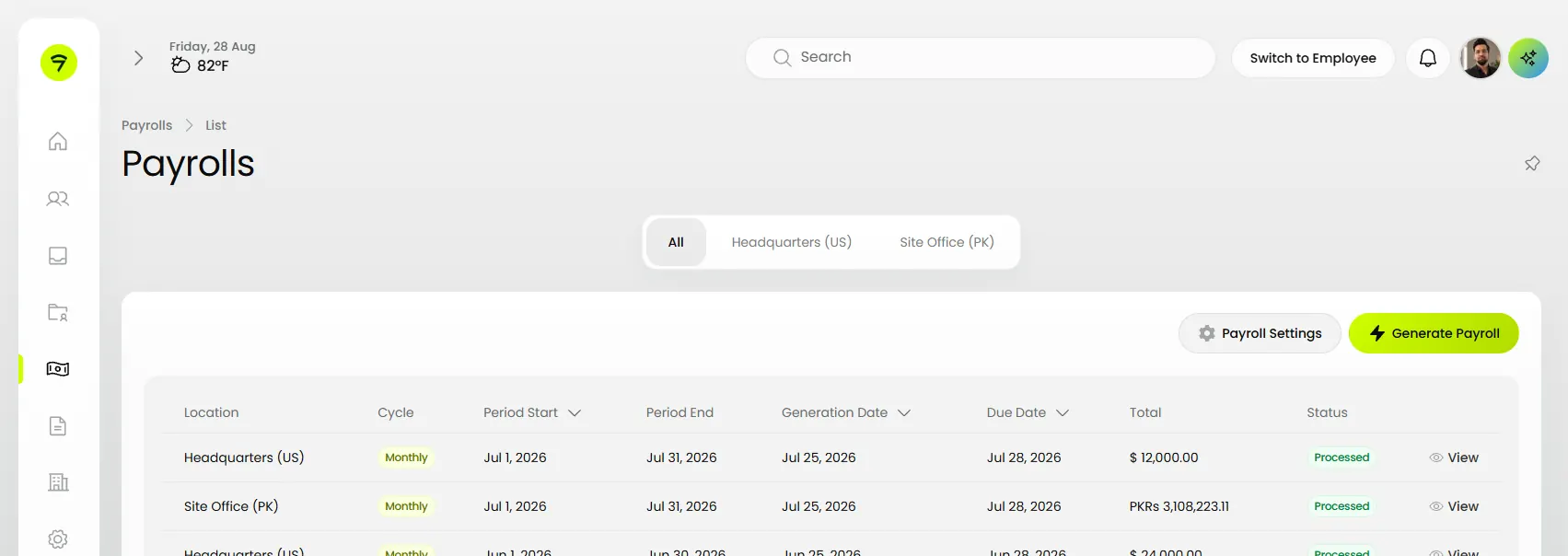This screenshot has width=1568, height=556.
Task: Click Processed status in Headquarters July row
Action: point(1342,458)
